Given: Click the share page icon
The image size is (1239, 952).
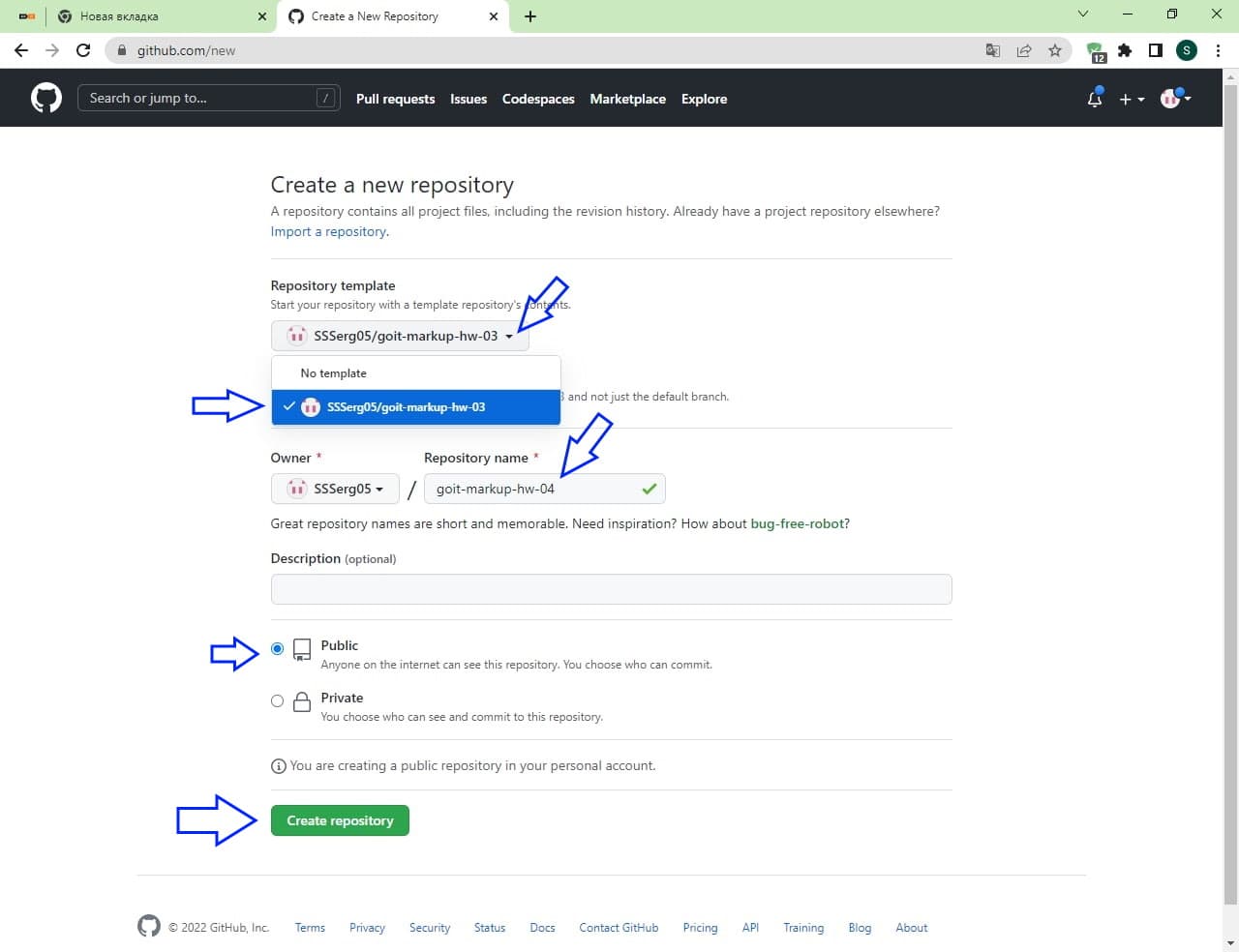Looking at the screenshot, I should (1023, 50).
